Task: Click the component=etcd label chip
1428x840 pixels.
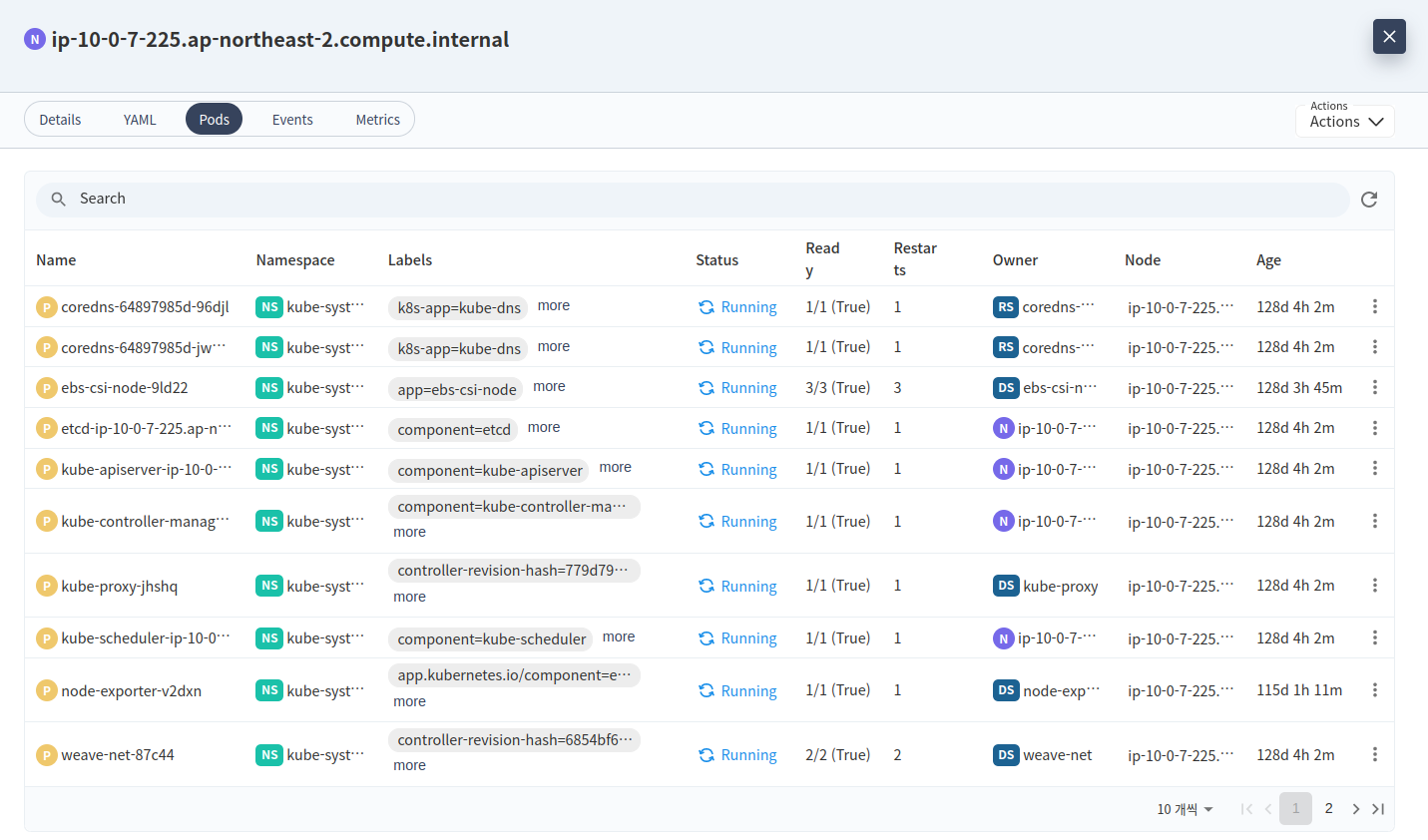Action: point(454,430)
